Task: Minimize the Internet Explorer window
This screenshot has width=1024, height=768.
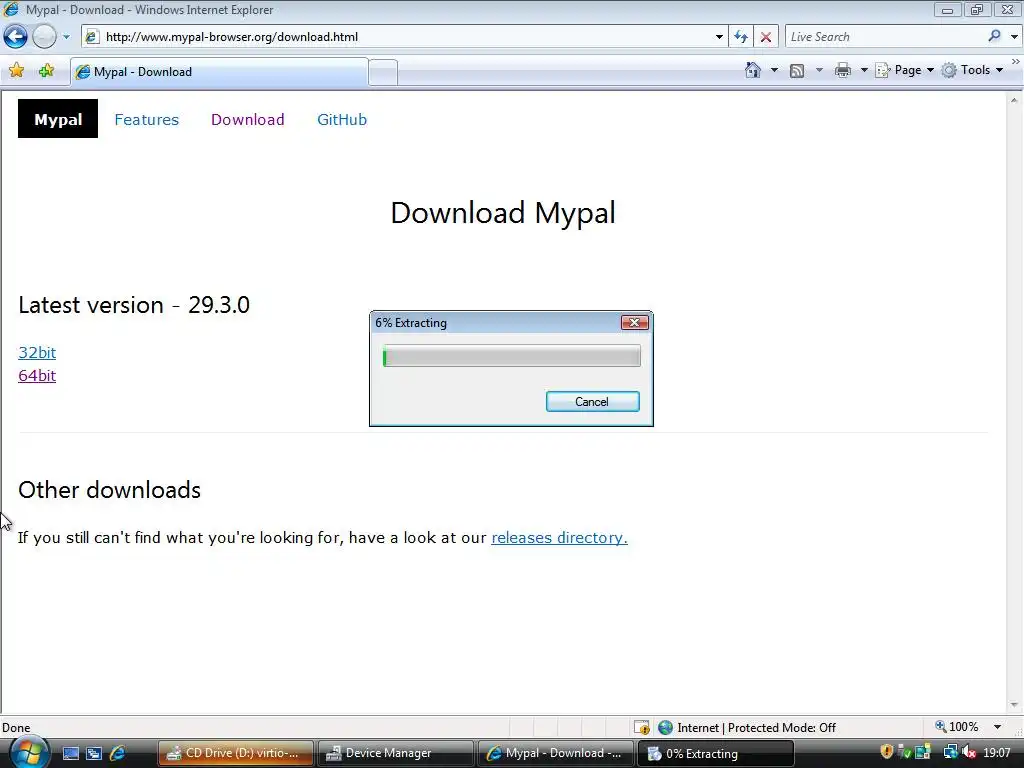Action: click(947, 9)
